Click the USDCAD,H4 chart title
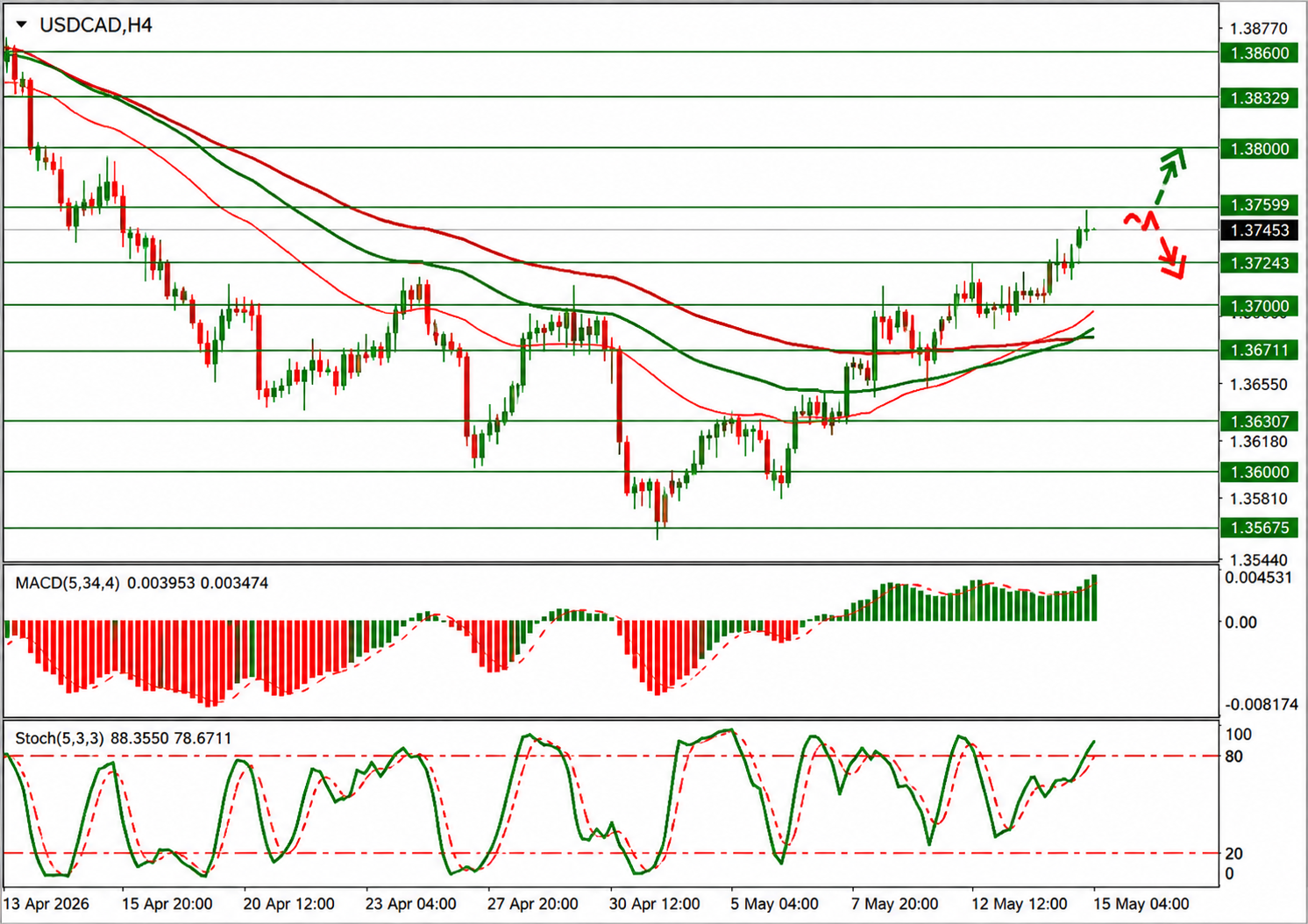This screenshot has width=1308, height=924. [96, 25]
